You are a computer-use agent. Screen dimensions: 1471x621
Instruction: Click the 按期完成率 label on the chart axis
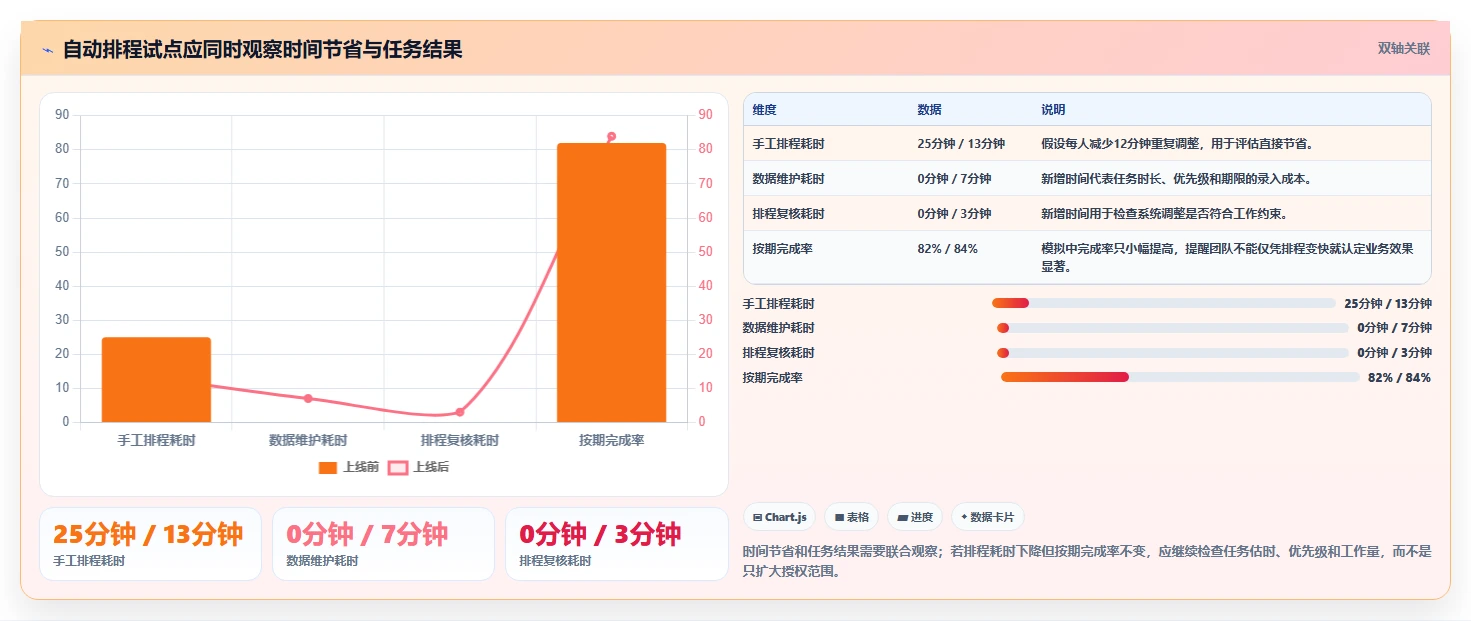[611, 440]
